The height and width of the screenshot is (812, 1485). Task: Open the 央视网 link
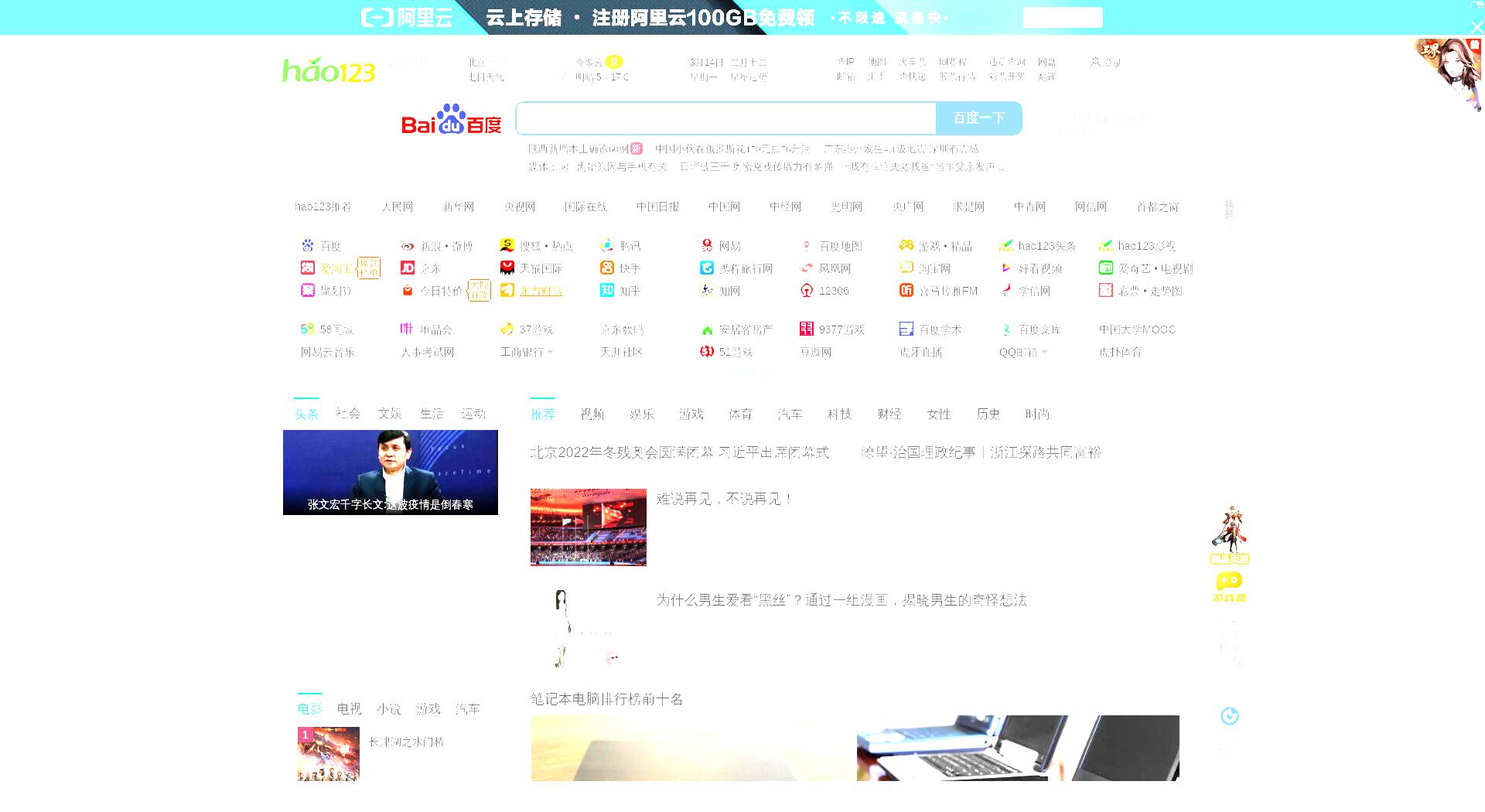[520, 207]
